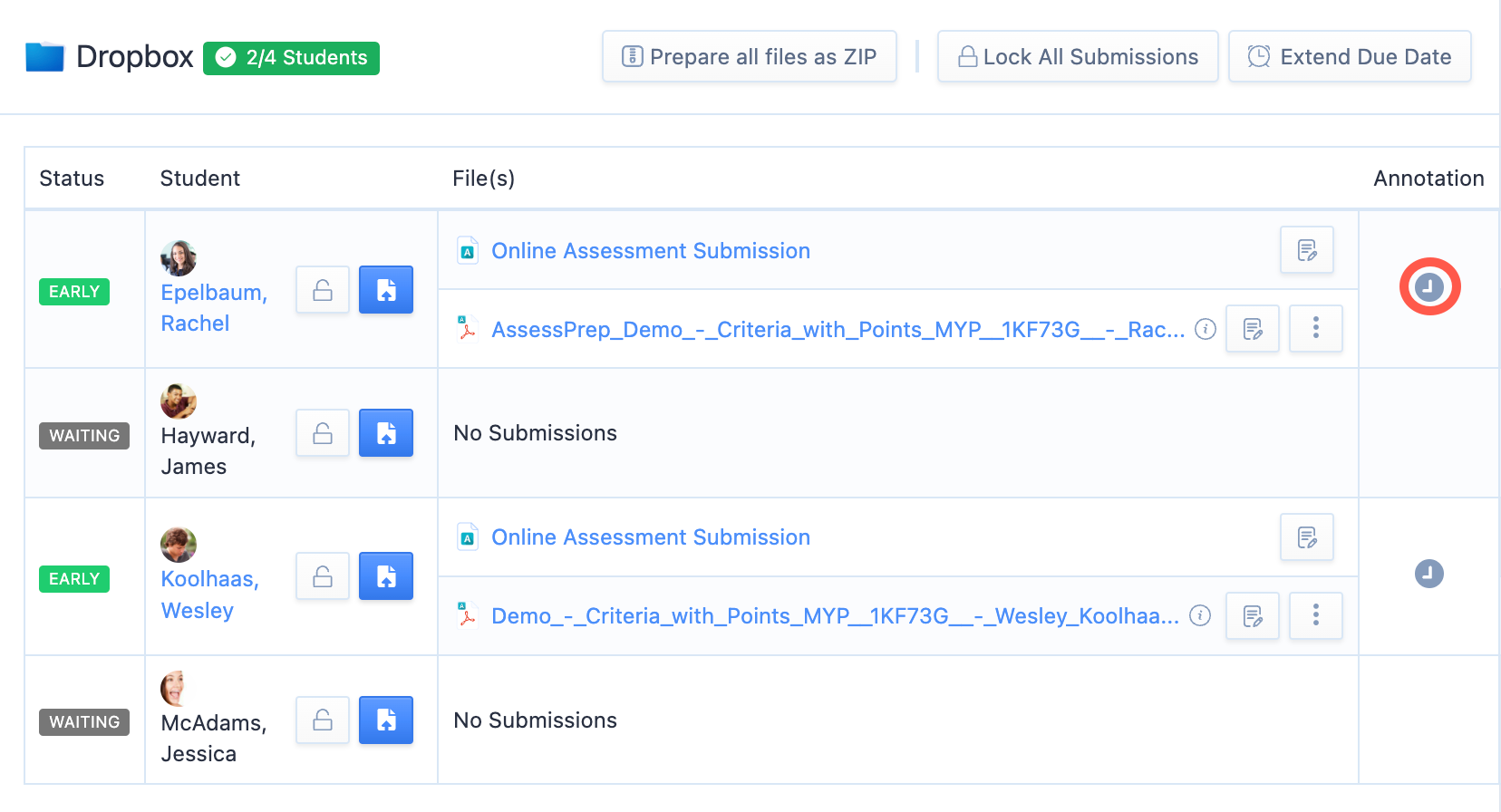Screen dimensions: 1501x812
Task: Open feedback note icon for Wesley's PDF file
Action: click(x=1252, y=616)
